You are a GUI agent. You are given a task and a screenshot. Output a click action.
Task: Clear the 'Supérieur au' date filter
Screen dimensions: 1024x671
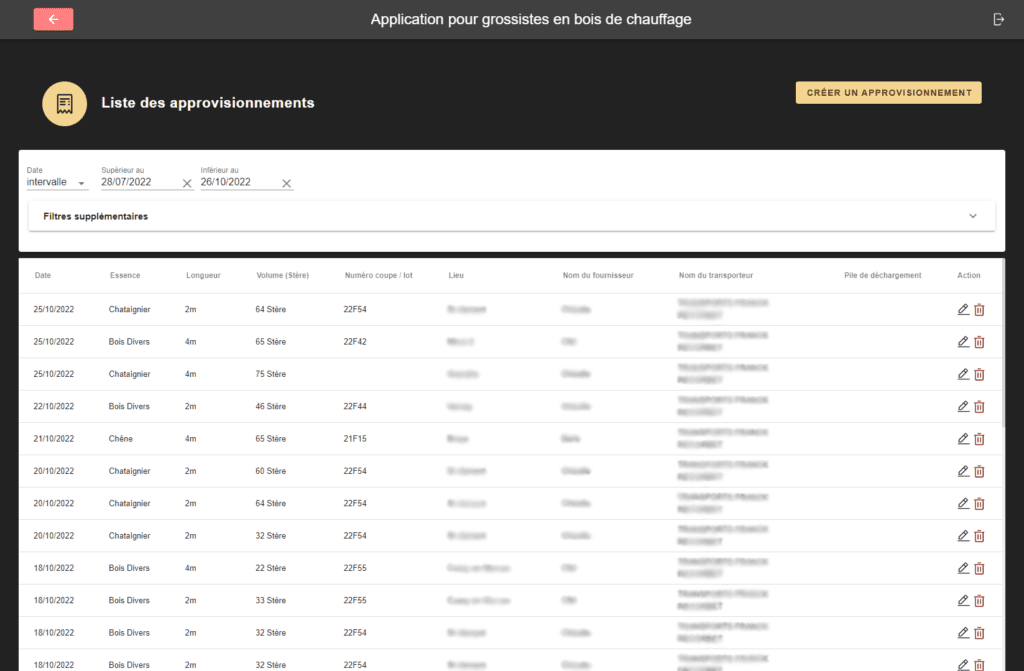point(187,184)
